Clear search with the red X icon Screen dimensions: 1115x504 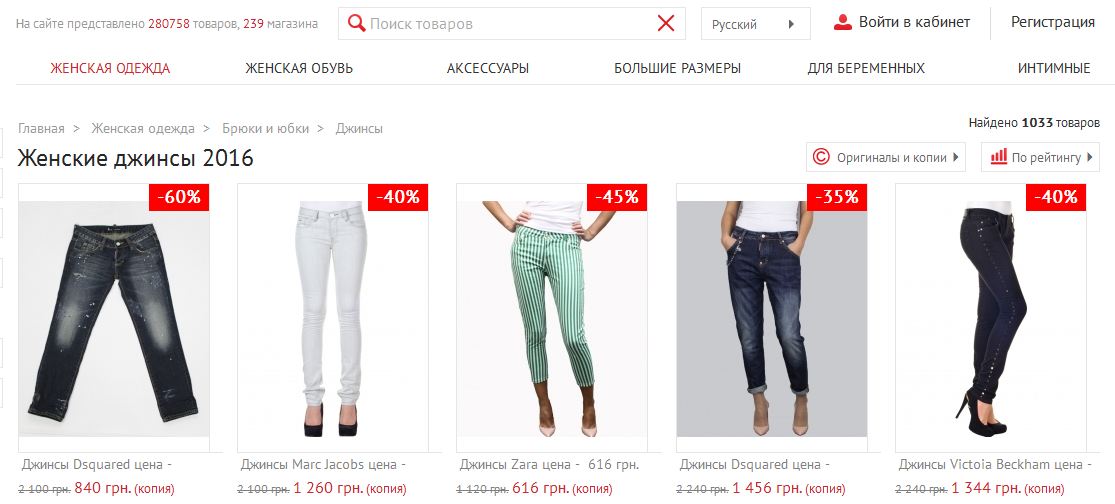point(666,23)
